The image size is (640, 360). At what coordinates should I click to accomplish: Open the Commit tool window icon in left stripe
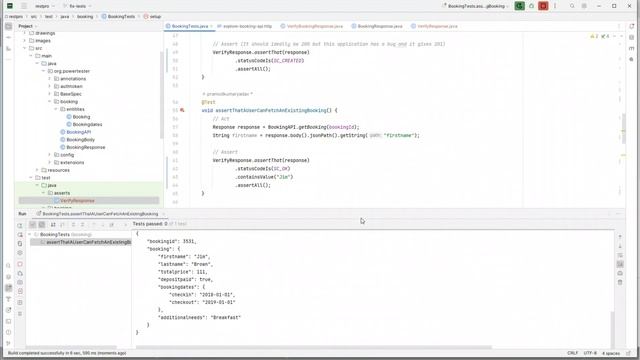point(8,38)
